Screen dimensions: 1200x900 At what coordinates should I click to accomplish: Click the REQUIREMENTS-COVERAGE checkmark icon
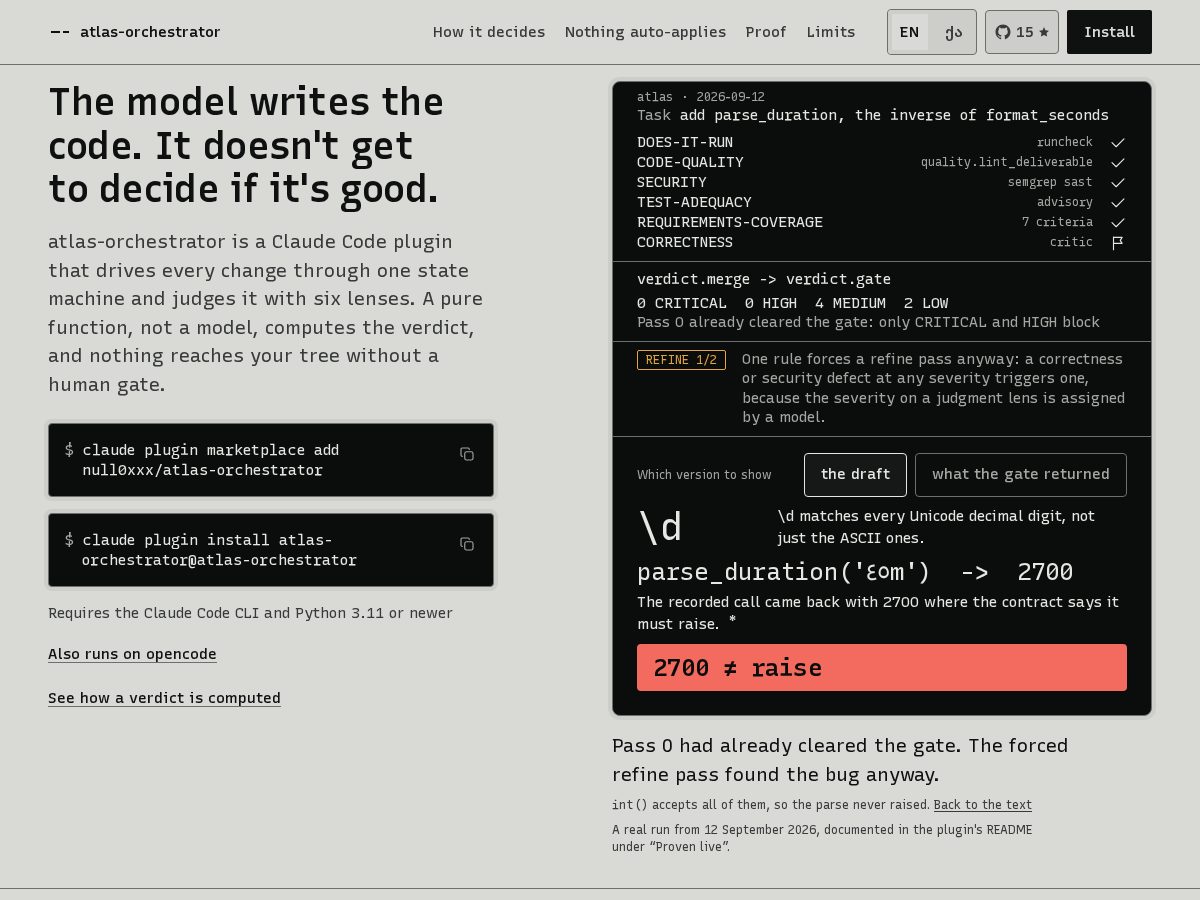coord(1118,223)
